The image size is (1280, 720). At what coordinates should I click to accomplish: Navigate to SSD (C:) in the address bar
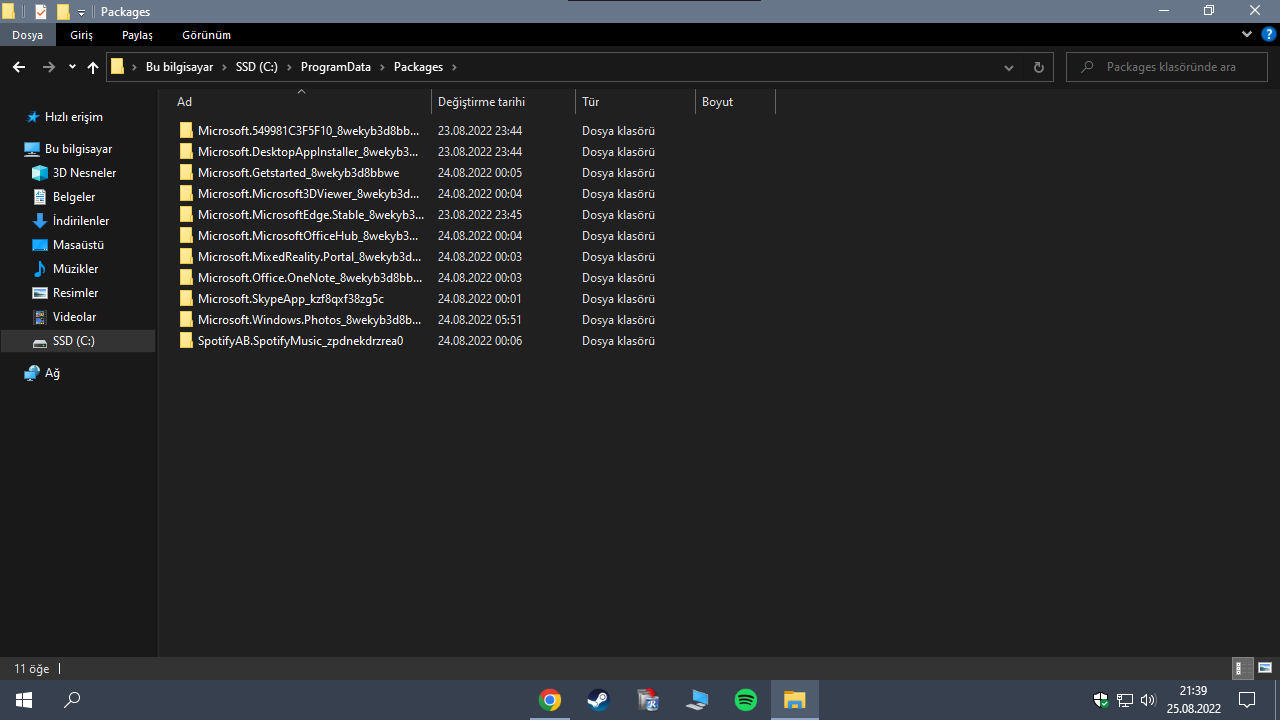click(x=257, y=67)
